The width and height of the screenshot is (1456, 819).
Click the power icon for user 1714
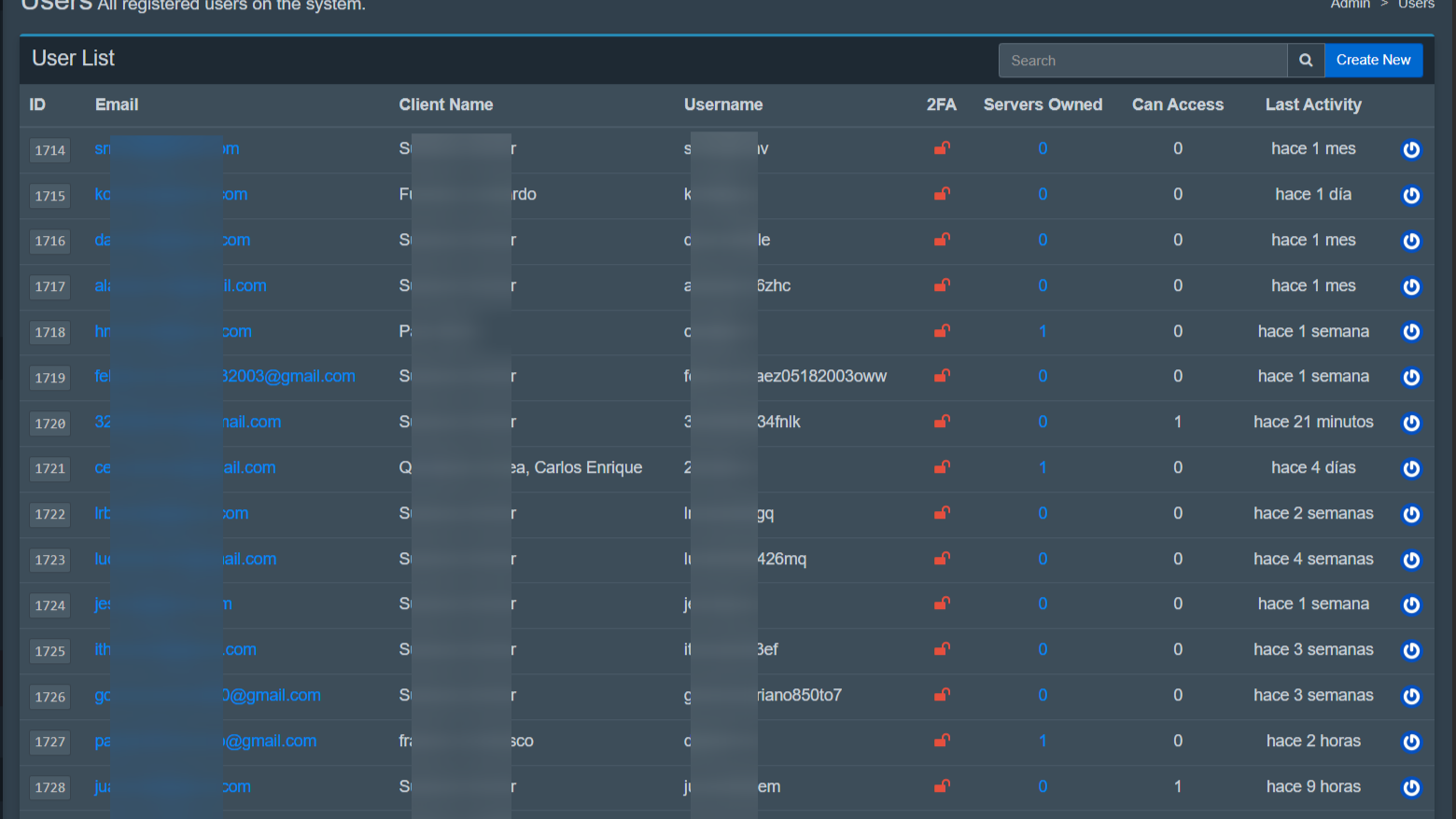pos(1411,149)
